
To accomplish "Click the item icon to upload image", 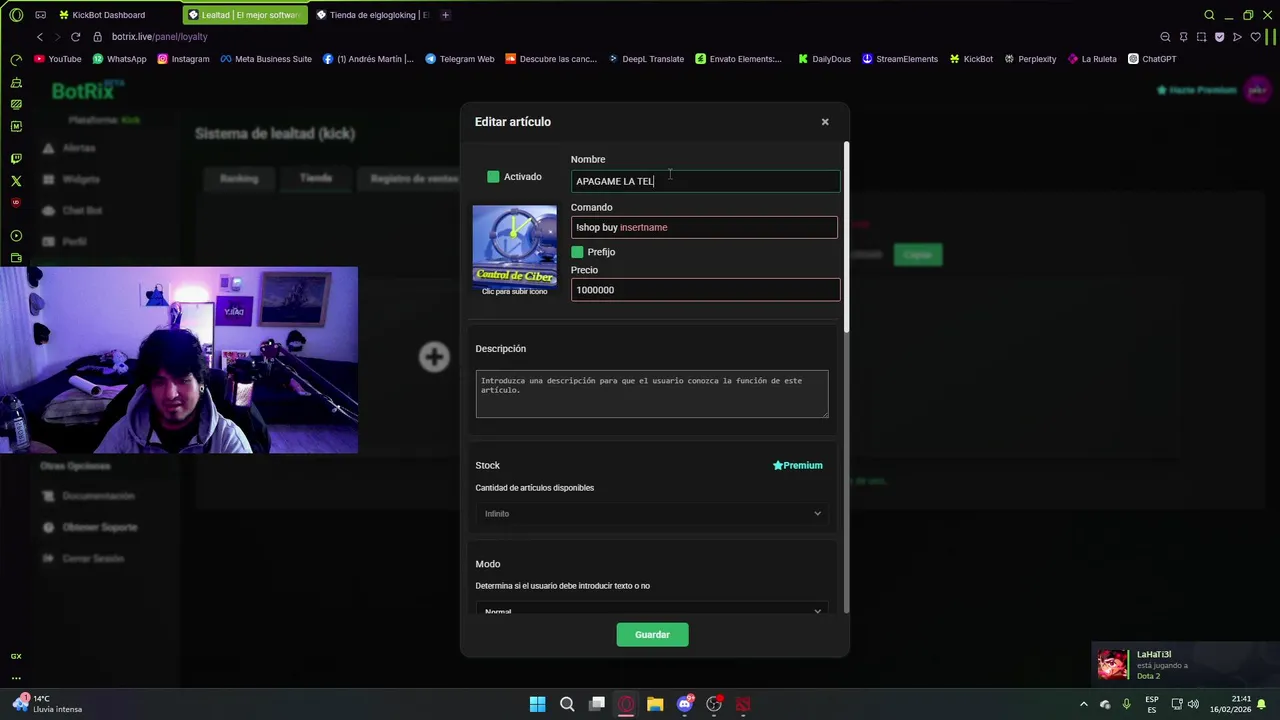I will pyautogui.click(x=515, y=245).
